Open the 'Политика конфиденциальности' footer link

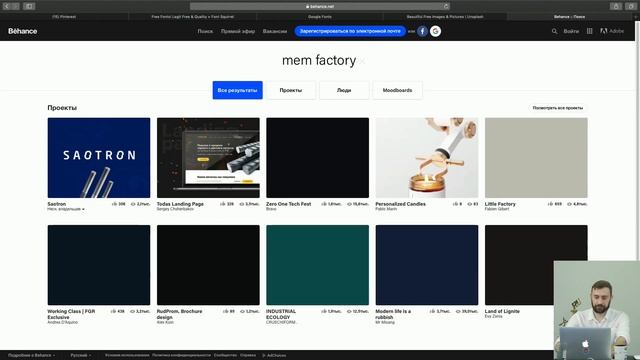181,356
